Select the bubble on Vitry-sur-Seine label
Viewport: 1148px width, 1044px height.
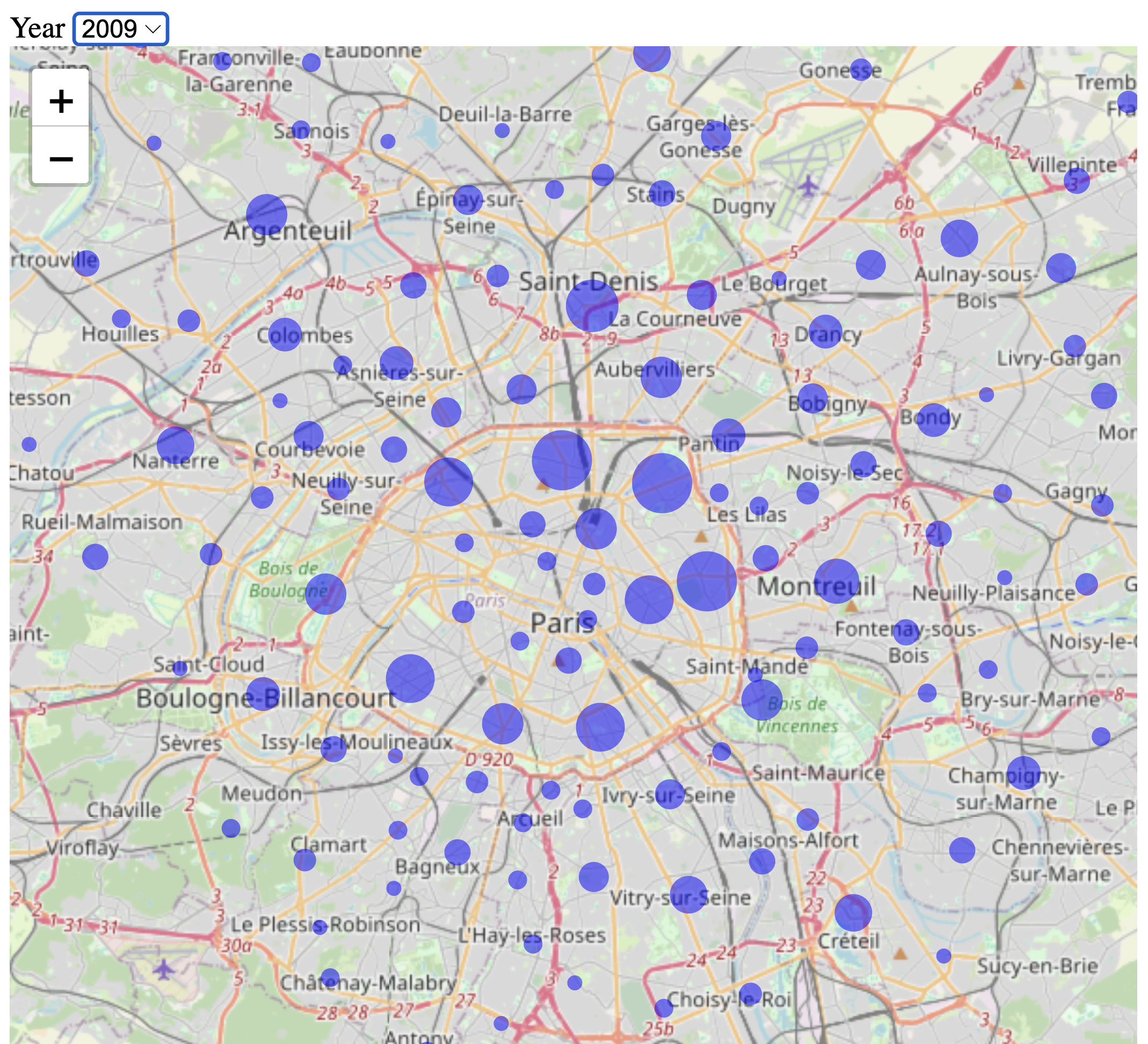(688, 894)
